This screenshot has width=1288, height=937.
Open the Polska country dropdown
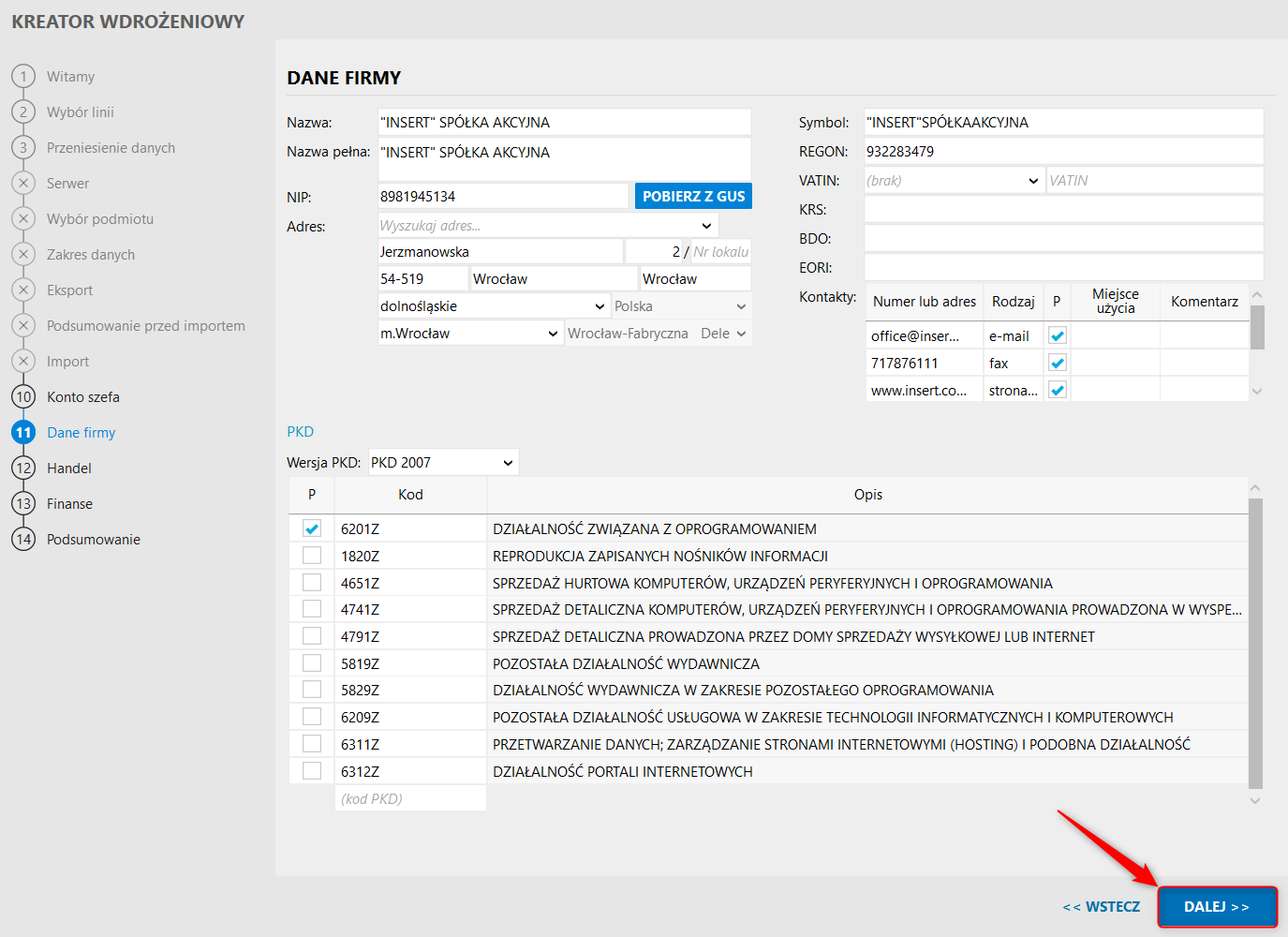pyautogui.click(x=741, y=306)
